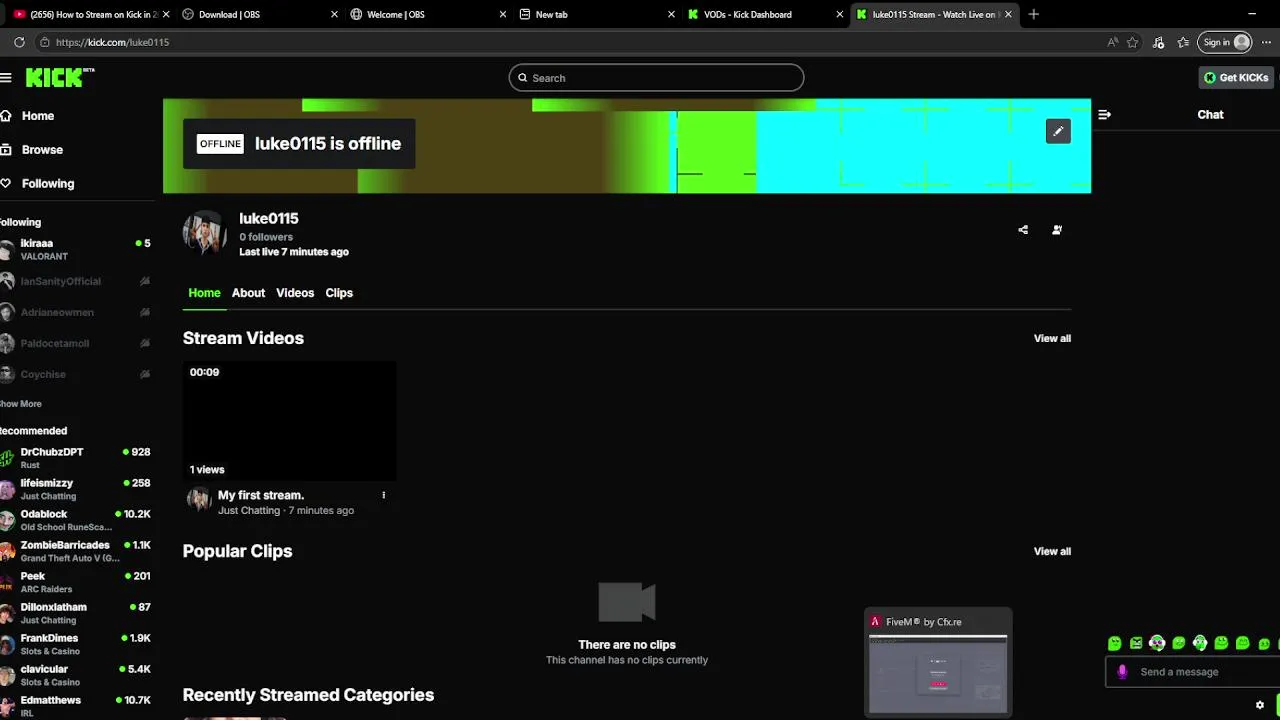Open Odablock in recommended channels
1280x720 pixels.
(x=75, y=520)
